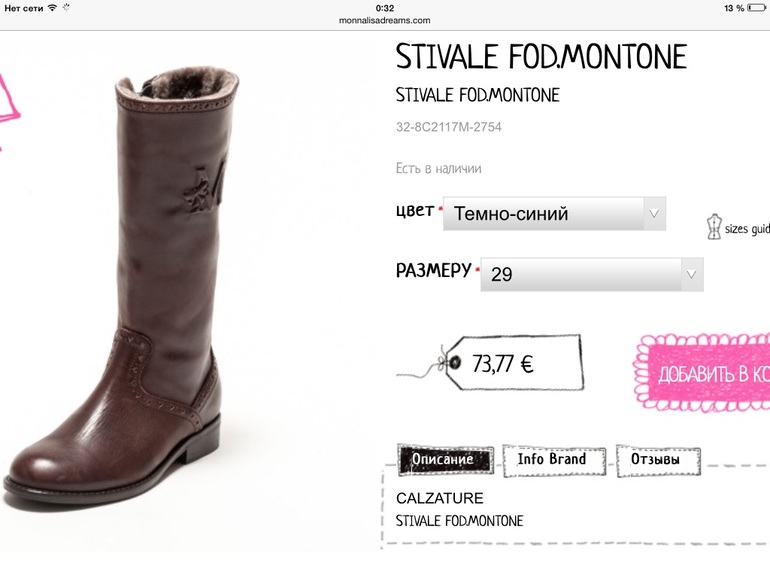The height and width of the screenshot is (578, 770).
Task: Tap the Wi-Fi signal icon
Action: click(x=52, y=8)
